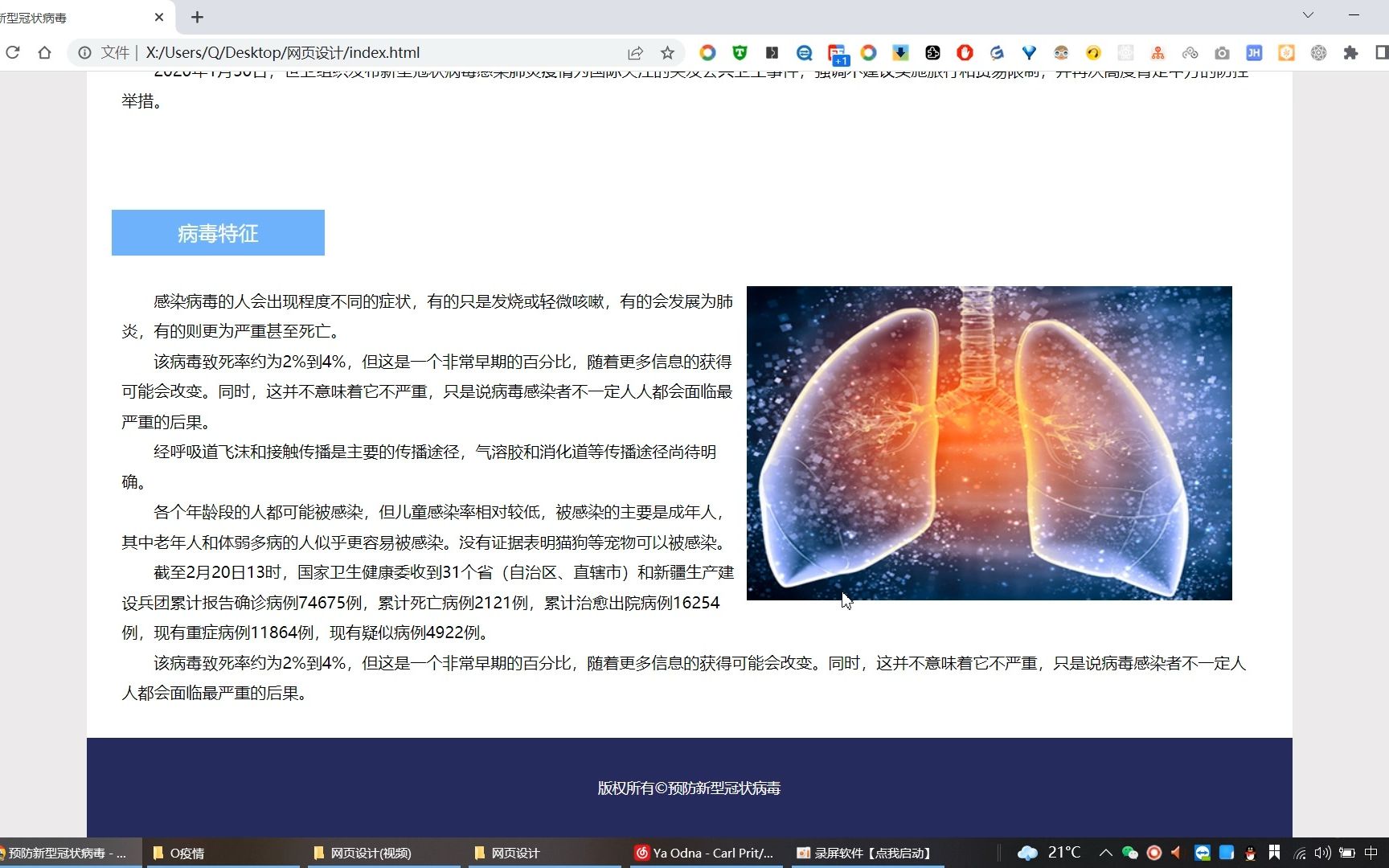Image resolution: width=1389 pixels, height=868 pixels.
Task: Click the 病毒特征 section heading button
Action: coord(217,233)
